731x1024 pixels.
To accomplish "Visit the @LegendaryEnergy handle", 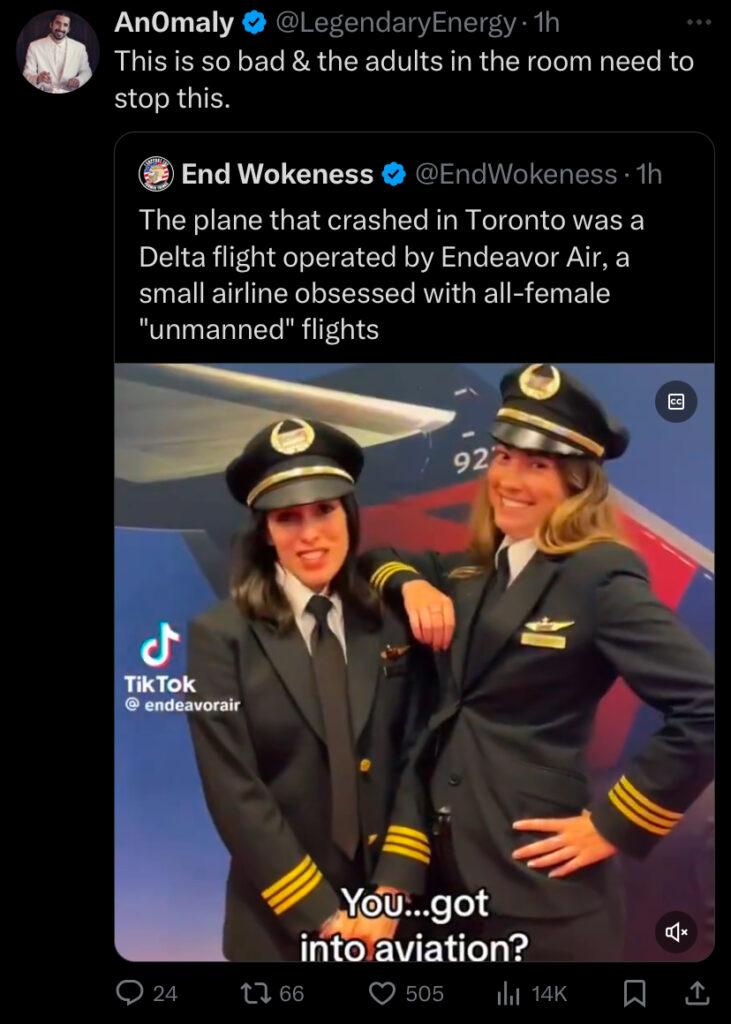I will click(x=397, y=24).
